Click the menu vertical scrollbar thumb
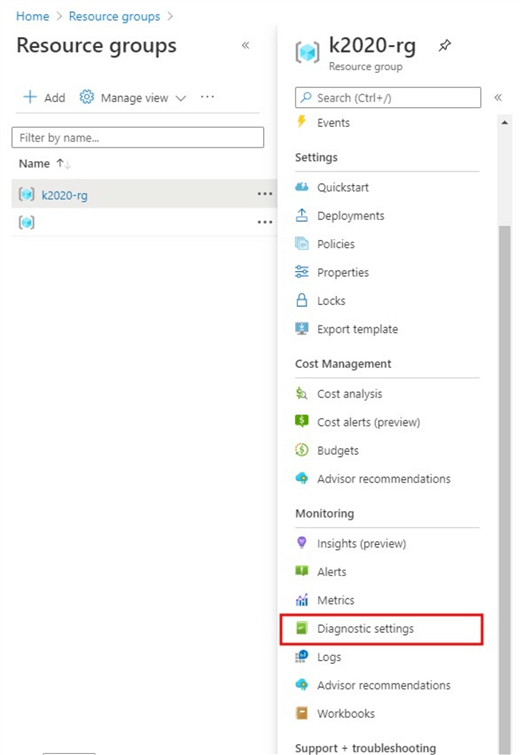Viewport: 520px width, 755px height. coord(505,489)
